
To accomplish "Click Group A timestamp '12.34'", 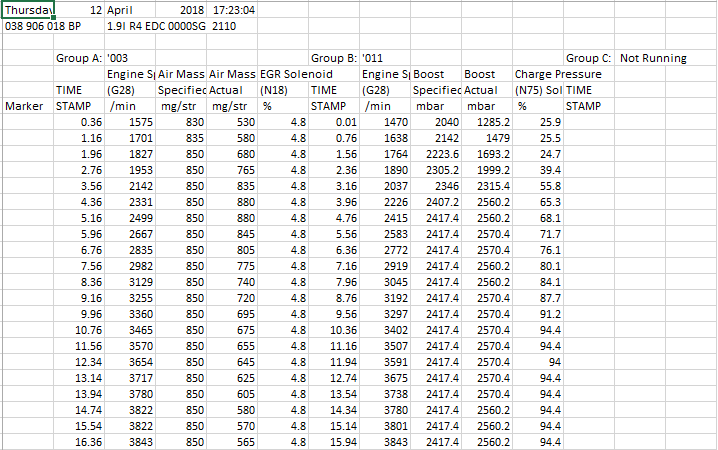I will [79, 363].
